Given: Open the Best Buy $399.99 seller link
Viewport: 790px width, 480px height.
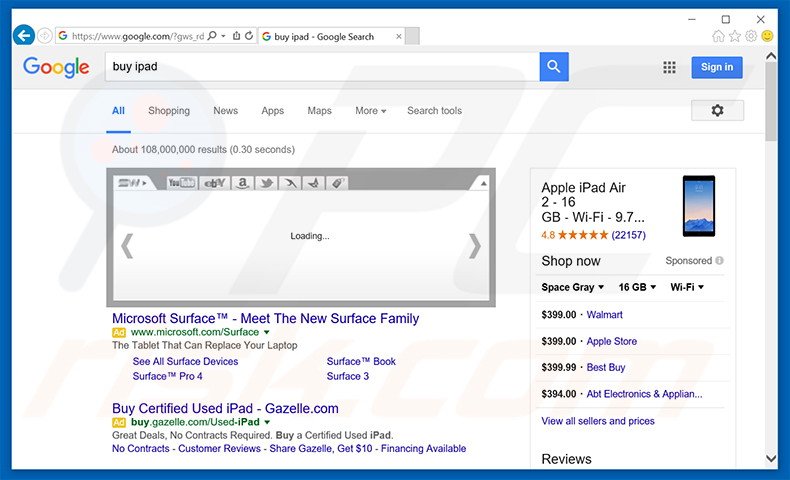Looking at the screenshot, I should click(x=606, y=368).
